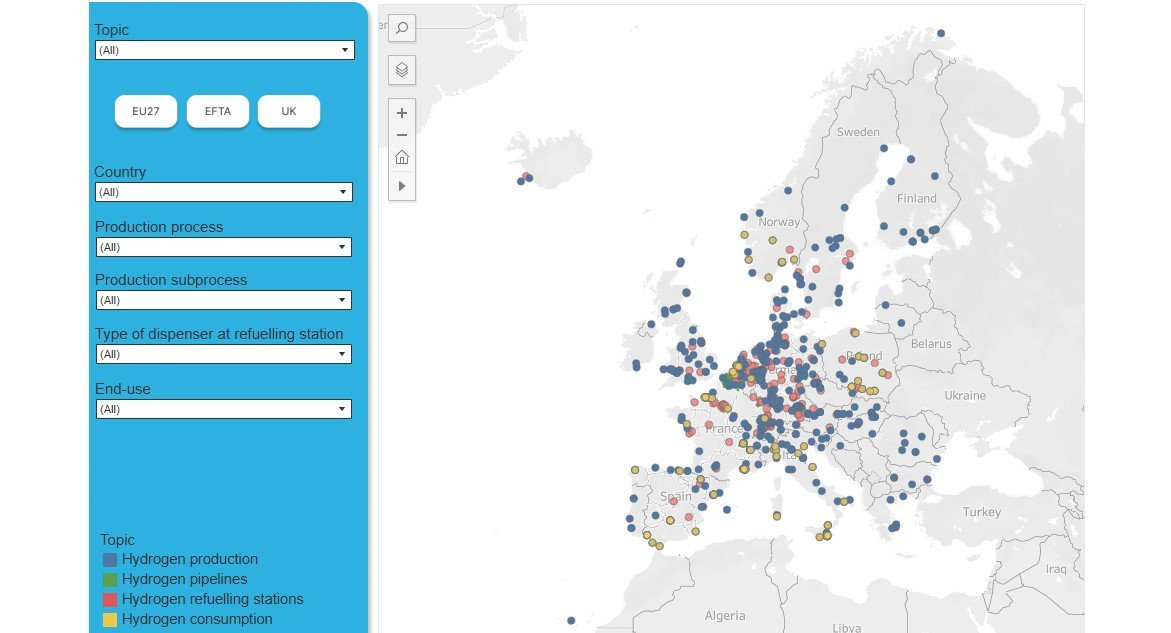Expand the Production process dropdown
This screenshot has width=1171, height=633.
pyautogui.click(x=223, y=246)
